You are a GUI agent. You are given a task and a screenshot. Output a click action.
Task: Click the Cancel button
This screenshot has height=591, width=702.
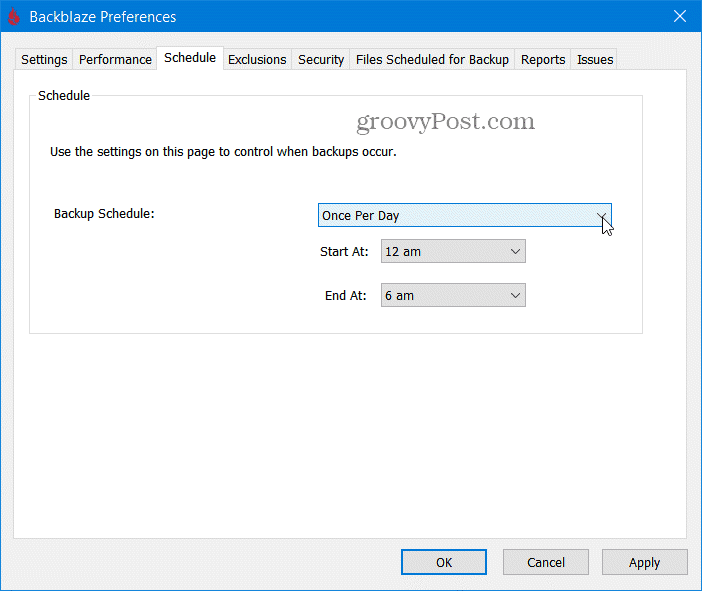(x=546, y=562)
